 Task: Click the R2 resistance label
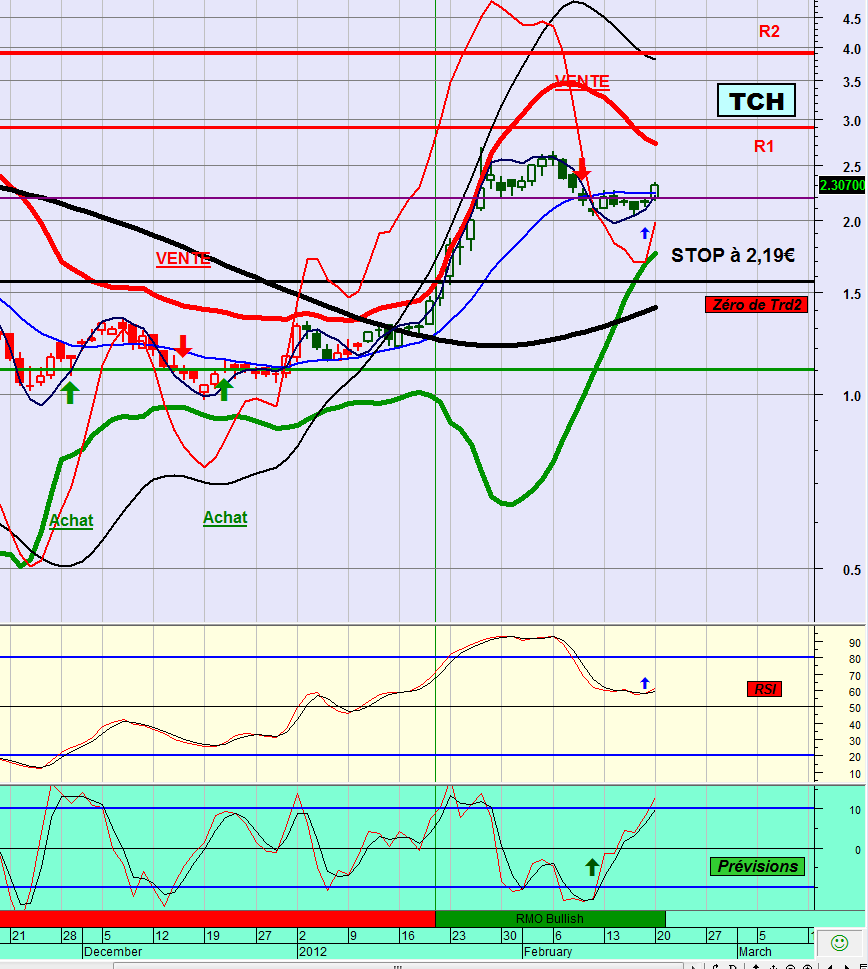click(x=769, y=32)
